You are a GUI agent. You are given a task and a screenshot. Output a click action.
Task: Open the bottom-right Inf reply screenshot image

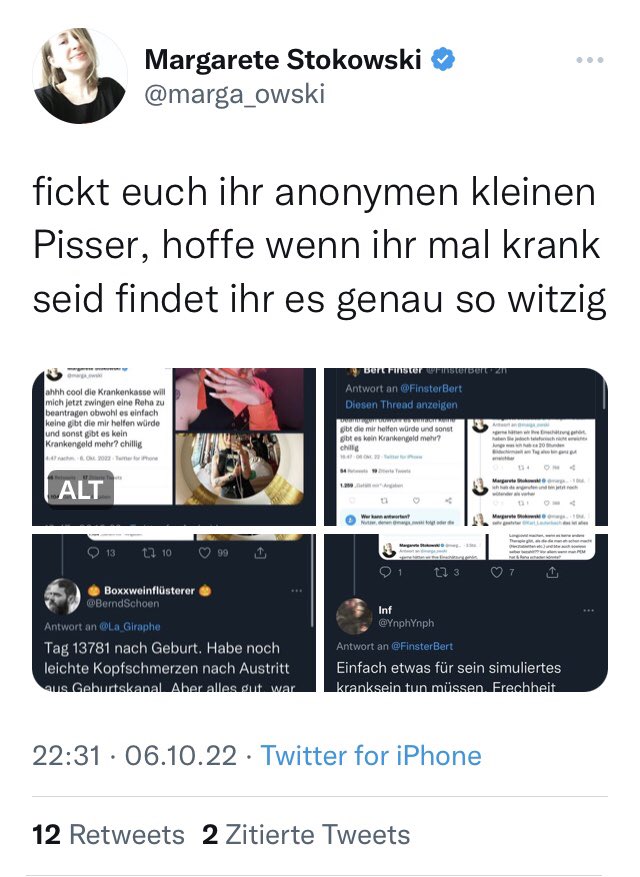[x=466, y=613]
